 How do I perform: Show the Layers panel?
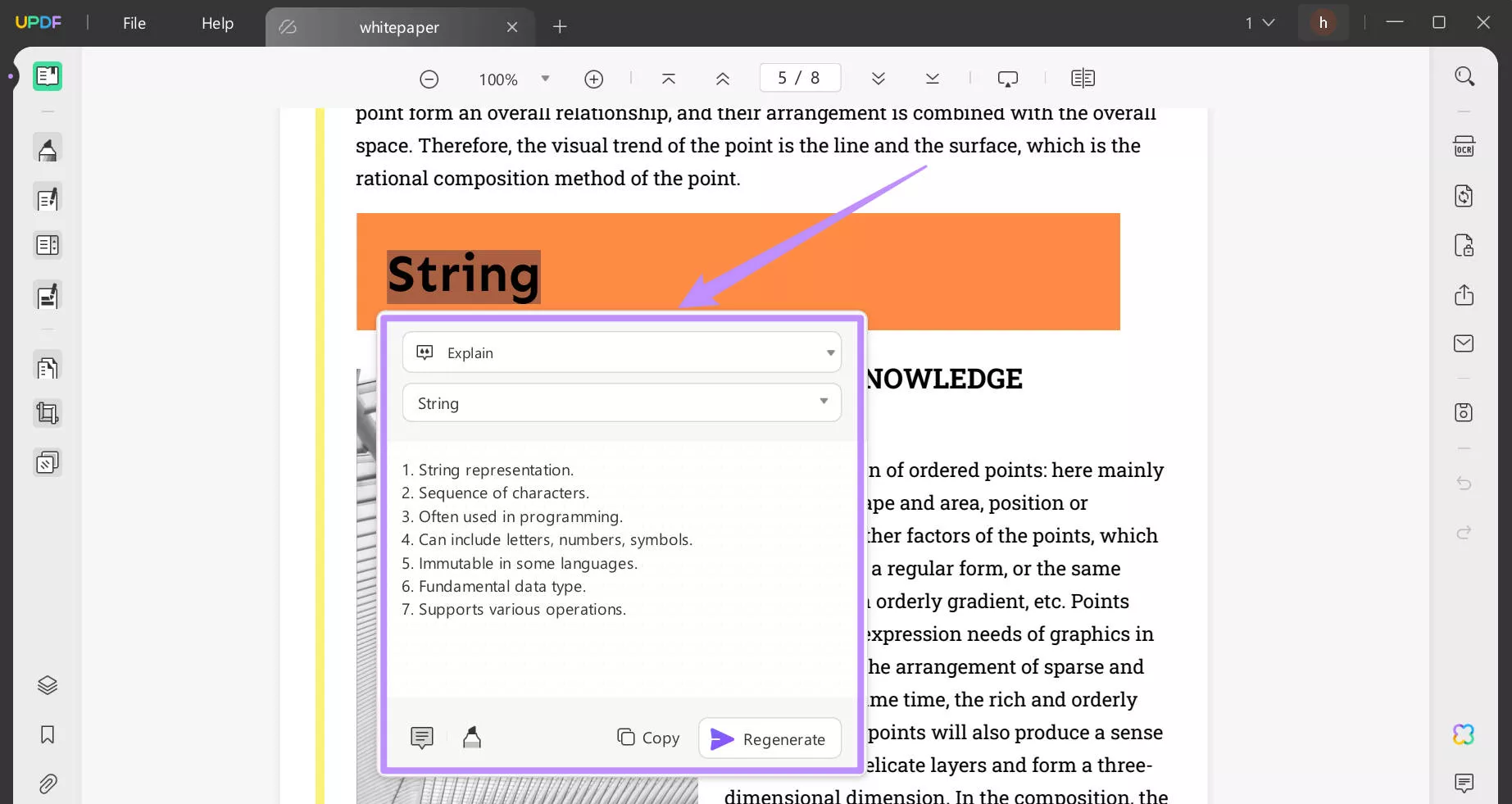[48, 685]
